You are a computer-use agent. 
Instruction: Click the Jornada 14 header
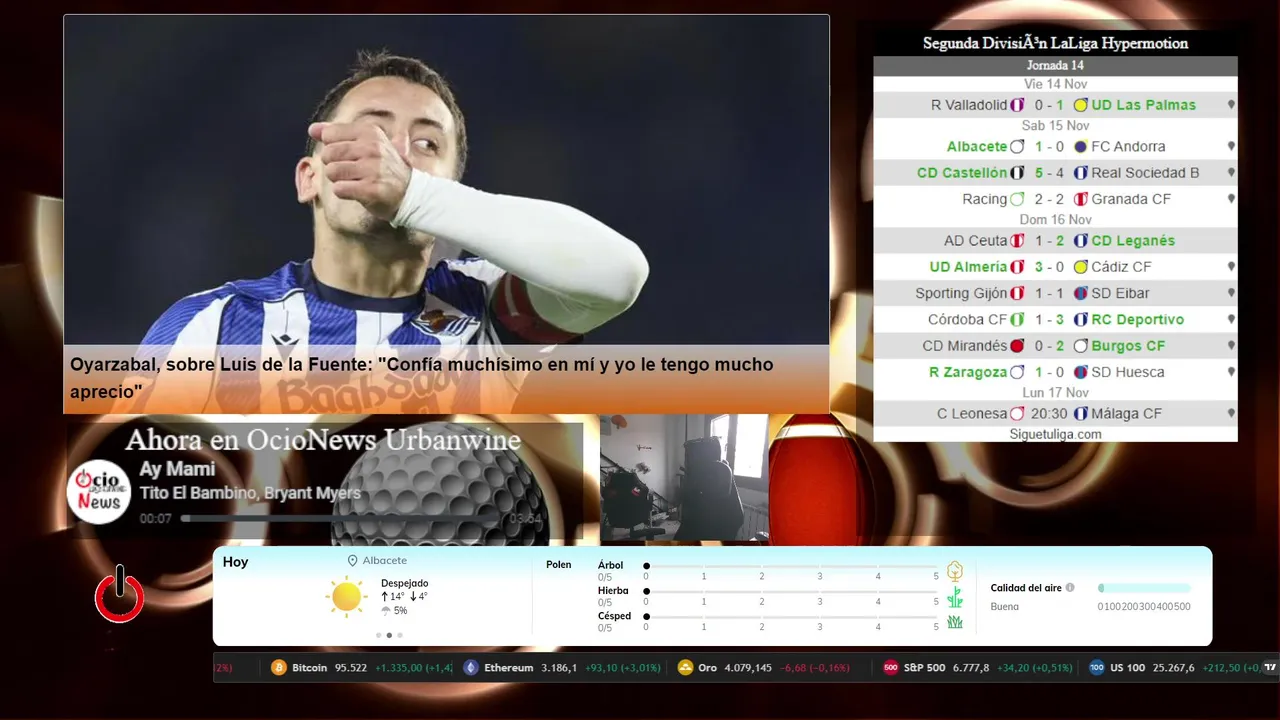1055,66
